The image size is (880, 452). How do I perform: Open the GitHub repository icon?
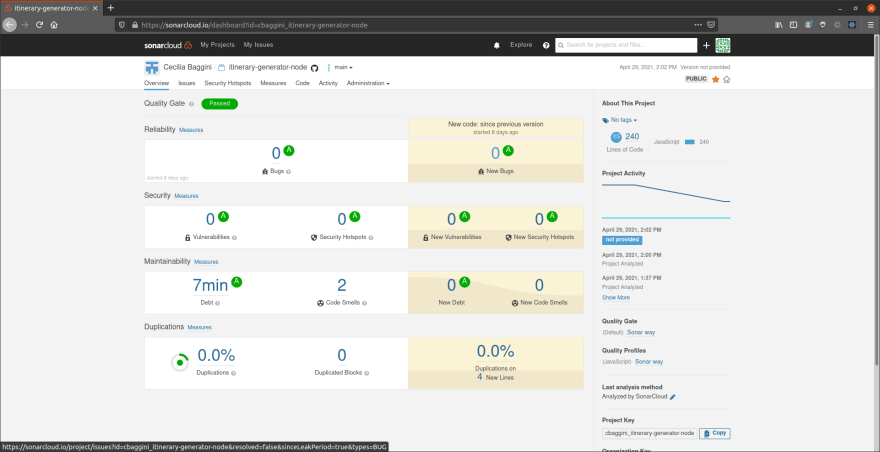[x=314, y=67]
